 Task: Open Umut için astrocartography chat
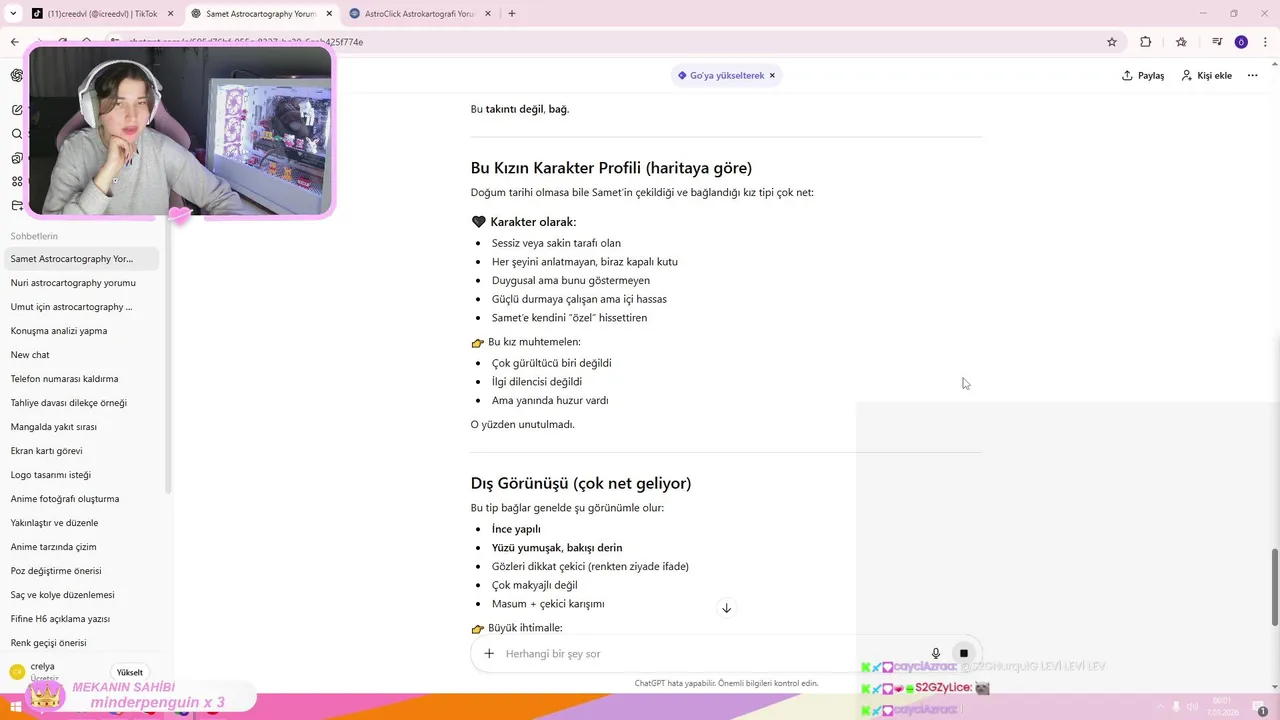[80, 307]
